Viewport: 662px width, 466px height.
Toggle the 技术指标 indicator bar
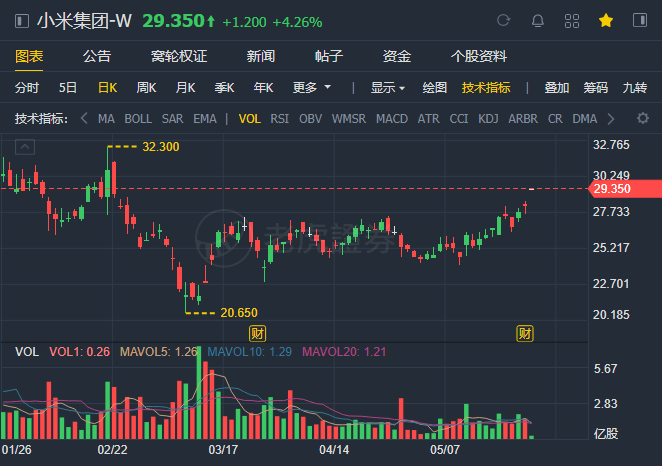tap(486, 88)
